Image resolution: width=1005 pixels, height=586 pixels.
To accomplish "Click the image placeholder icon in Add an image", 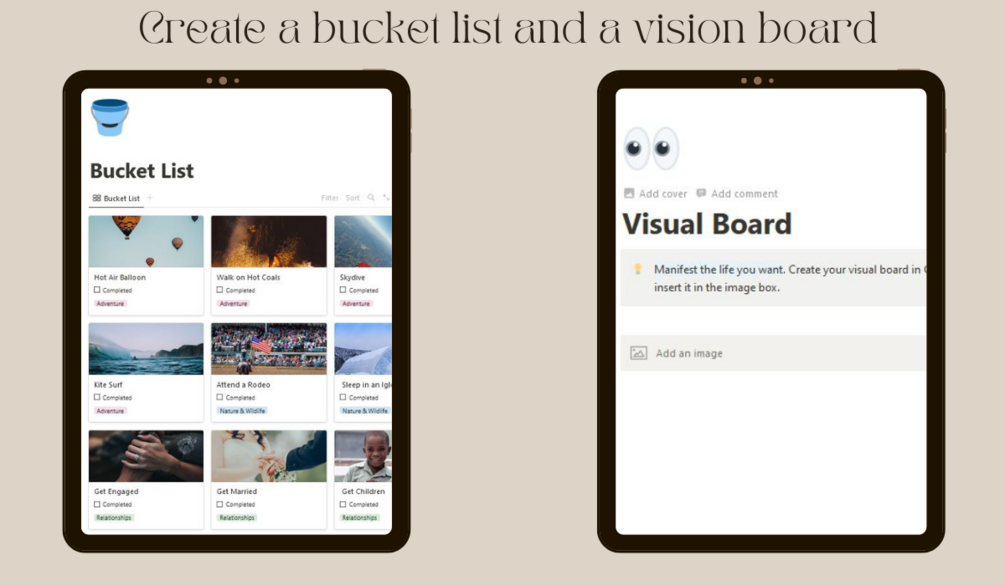I will 638,353.
